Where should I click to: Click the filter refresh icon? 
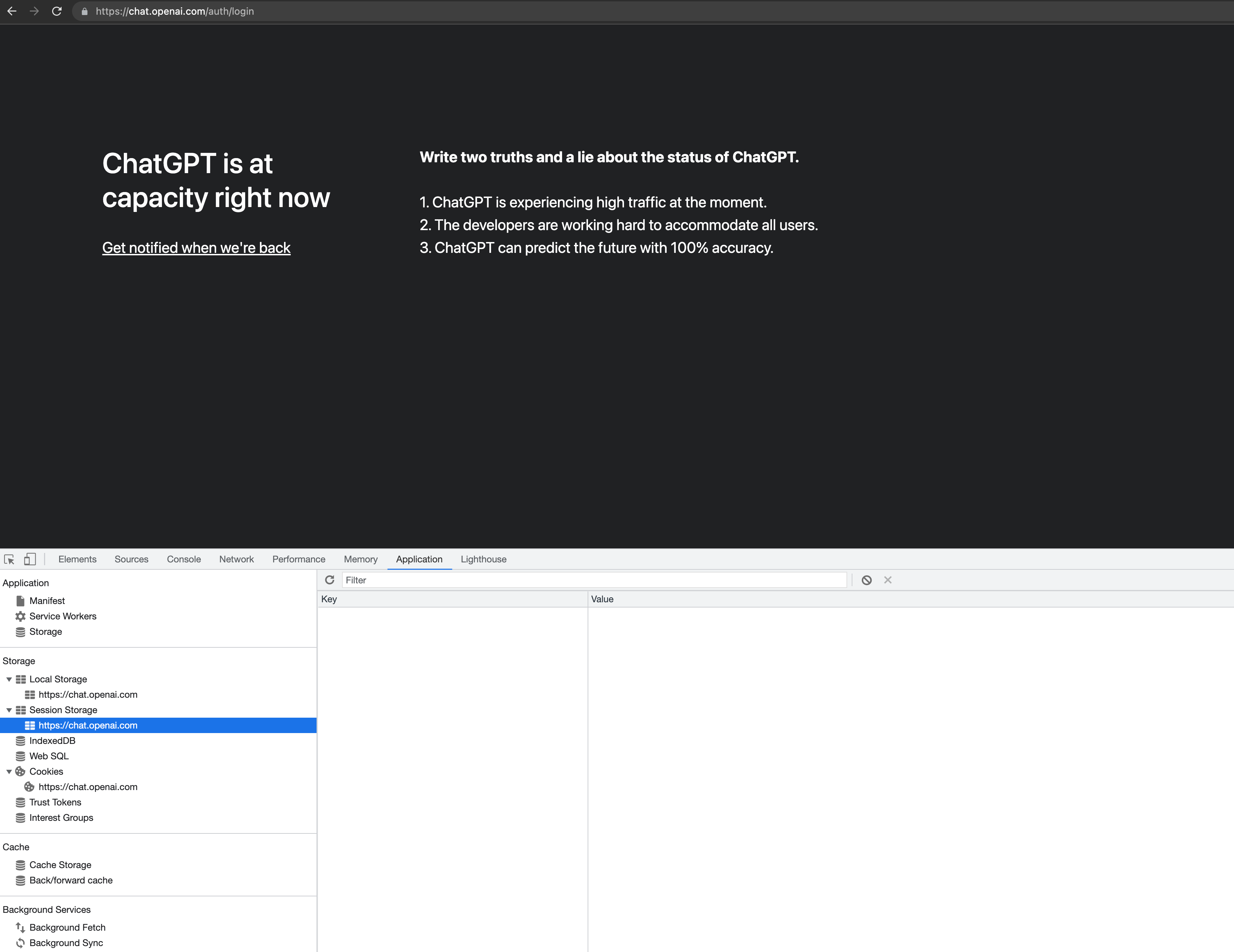click(x=329, y=580)
